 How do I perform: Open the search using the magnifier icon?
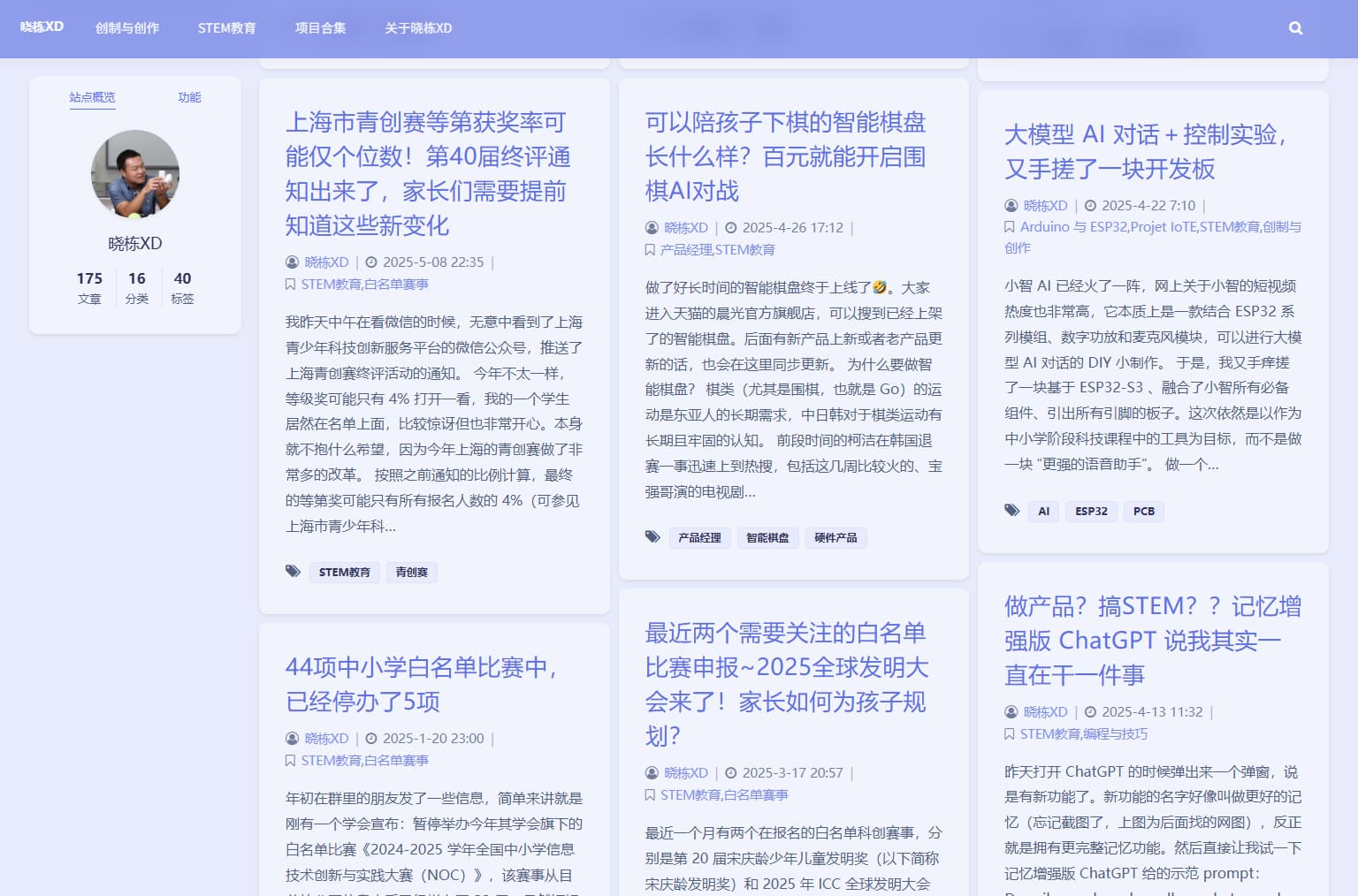click(1295, 27)
